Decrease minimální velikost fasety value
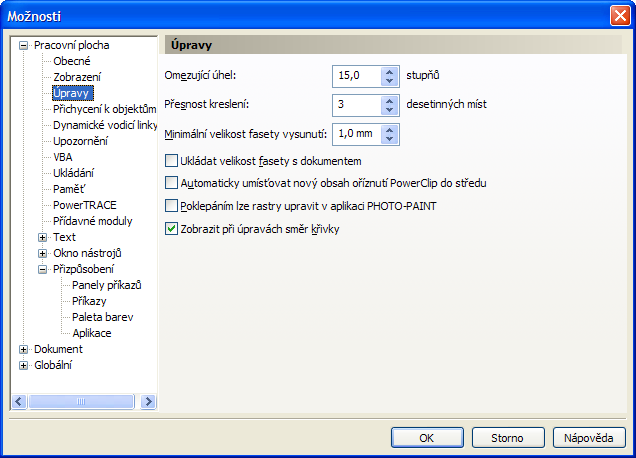The height and width of the screenshot is (458, 636). tap(389, 139)
